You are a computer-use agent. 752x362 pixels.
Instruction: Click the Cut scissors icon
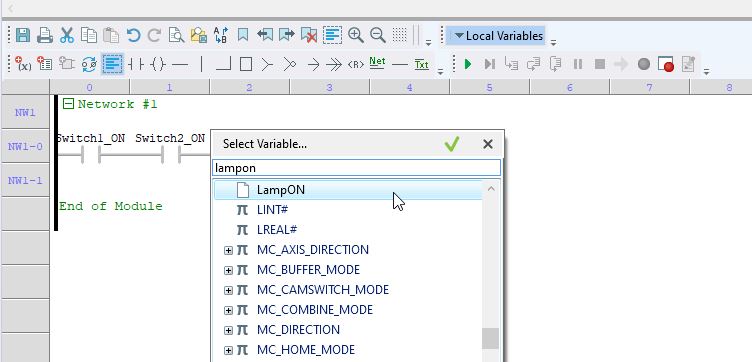[67, 35]
